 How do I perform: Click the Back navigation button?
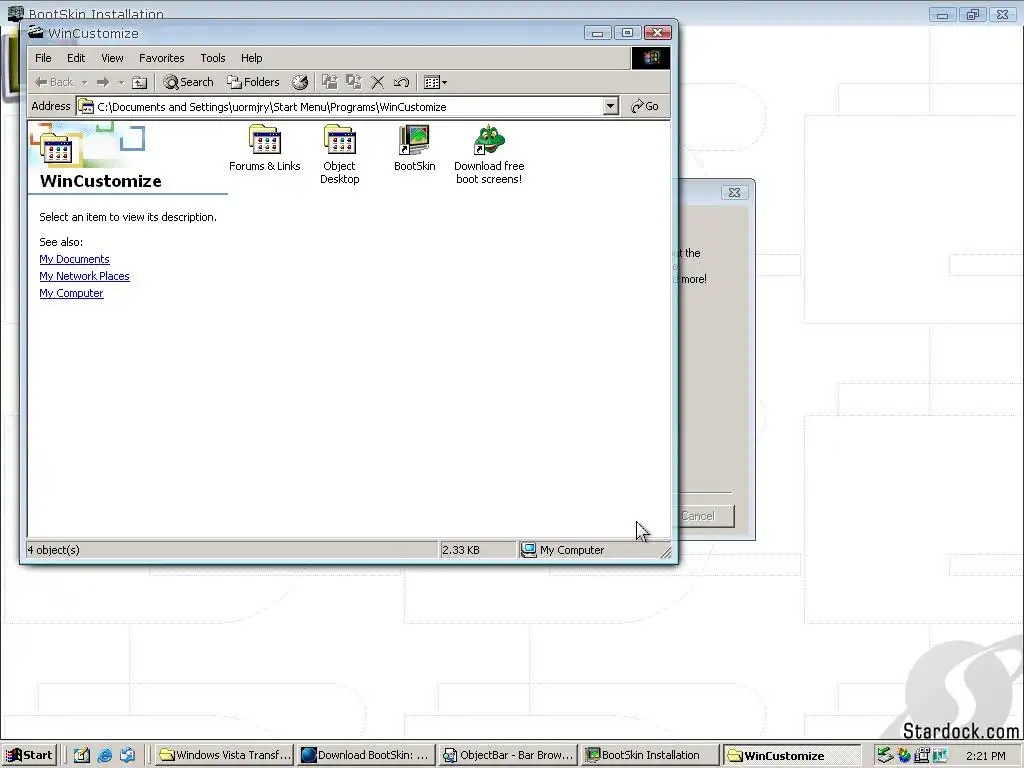point(54,82)
